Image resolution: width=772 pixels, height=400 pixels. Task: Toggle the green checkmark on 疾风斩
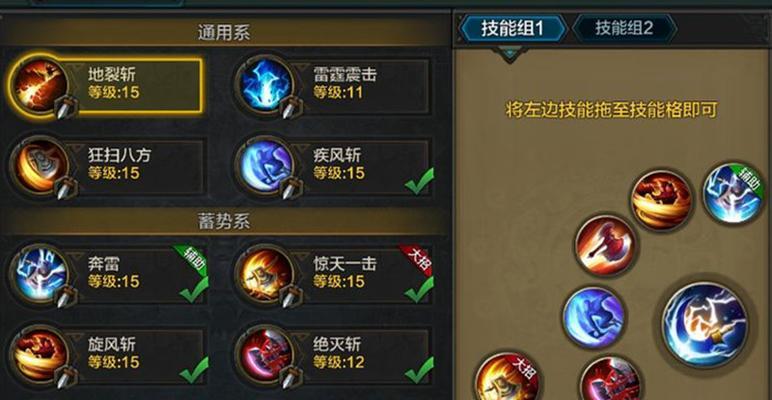(419, 181)
